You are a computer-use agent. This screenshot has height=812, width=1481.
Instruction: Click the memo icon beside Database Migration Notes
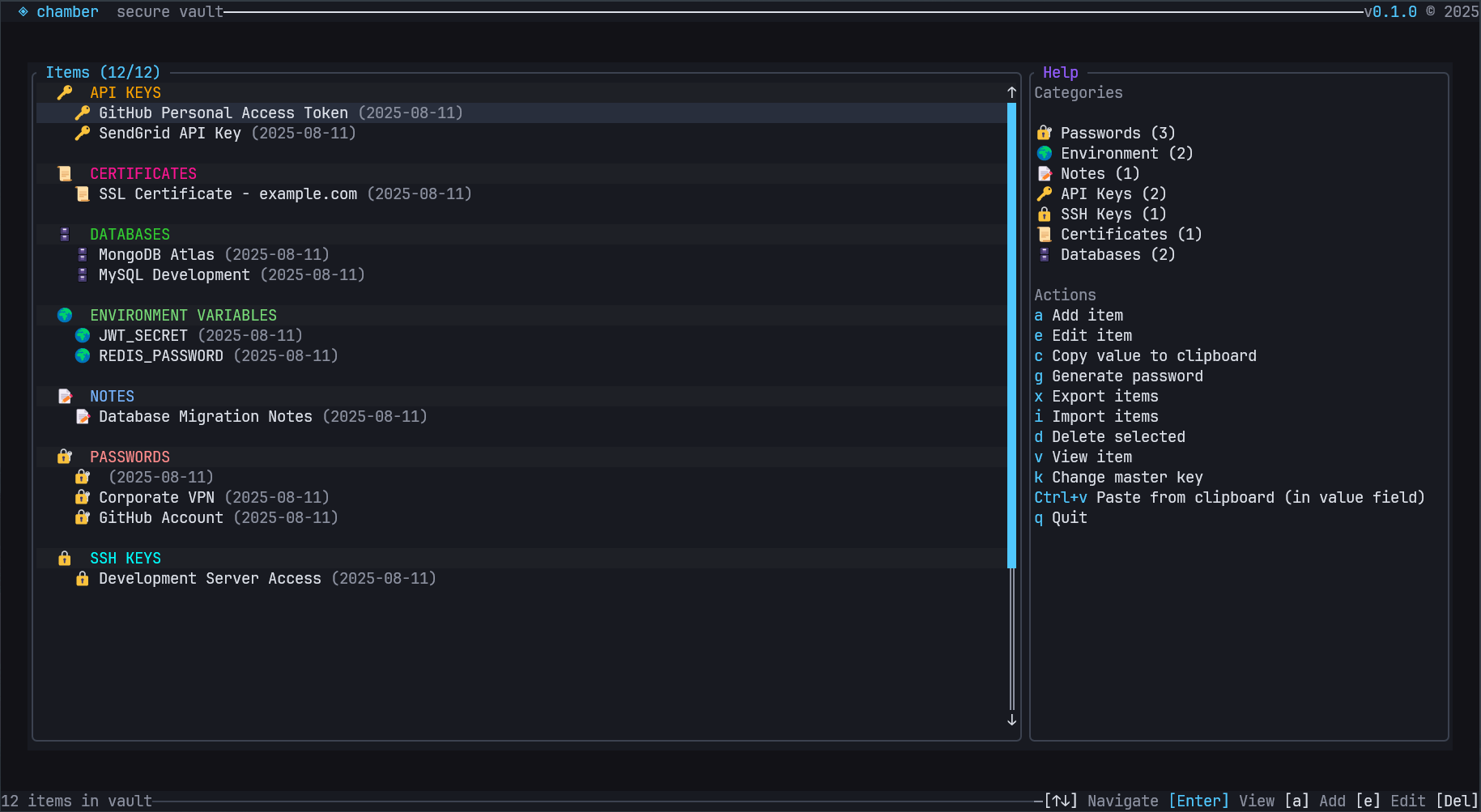82,417
